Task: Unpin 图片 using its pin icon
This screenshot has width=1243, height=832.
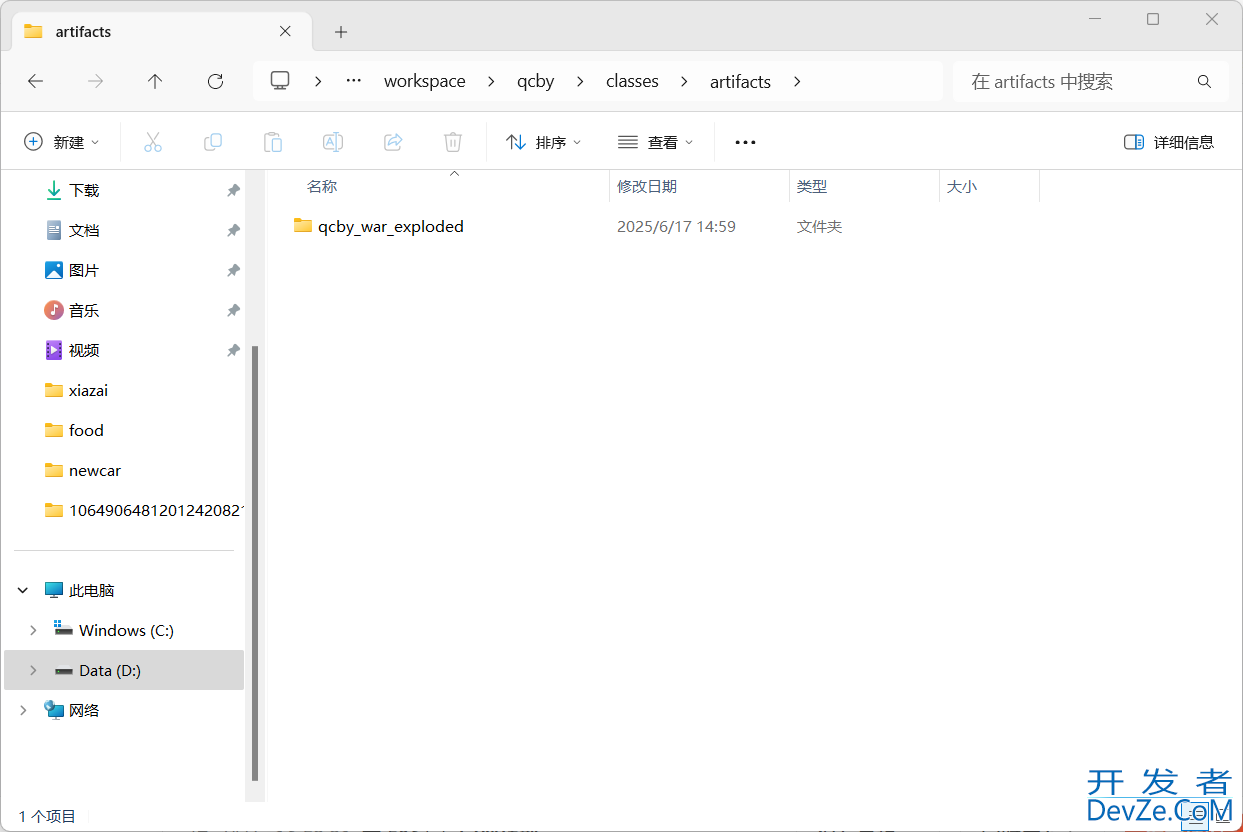Action: pyautogui.click(x=233, y=270)
